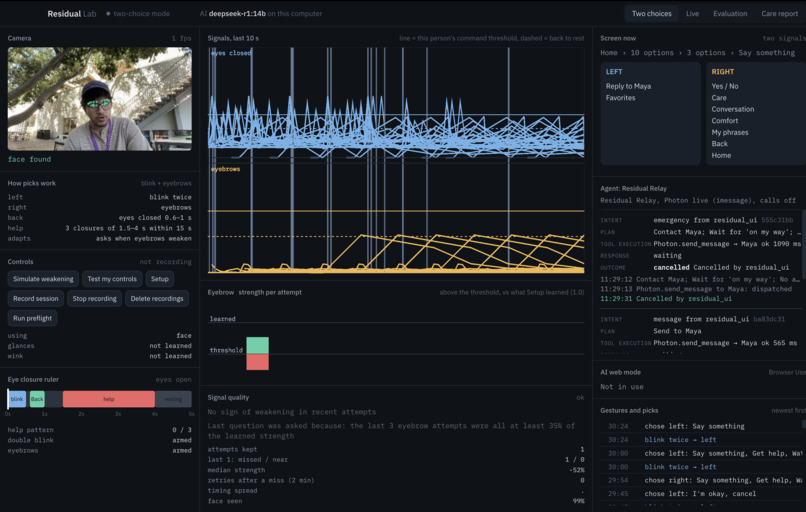This screenshot has height=512, width=806.
Task: Click the green eyebrow strength bar
Action: (258, 345)
